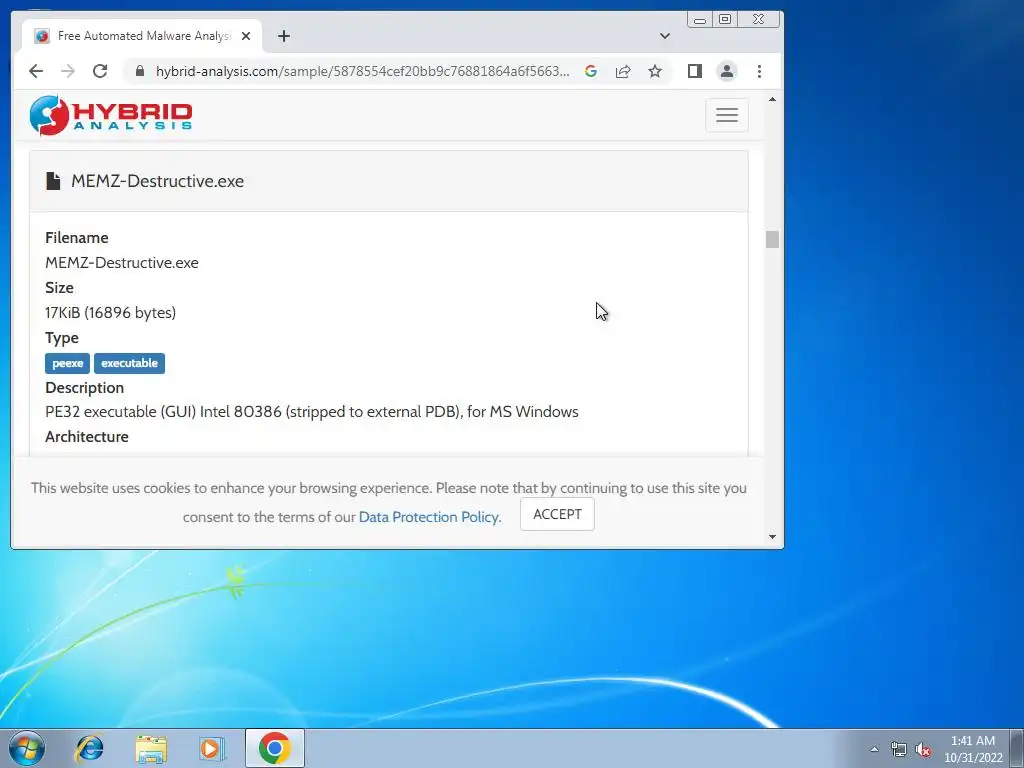The image size is (1024, 768).
Task: Open the Chrome profile avatar
Action: coord(727,71)
